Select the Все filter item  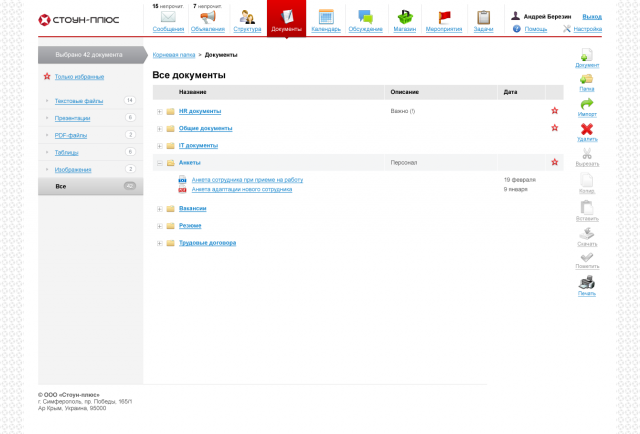[x=91, y=186]
